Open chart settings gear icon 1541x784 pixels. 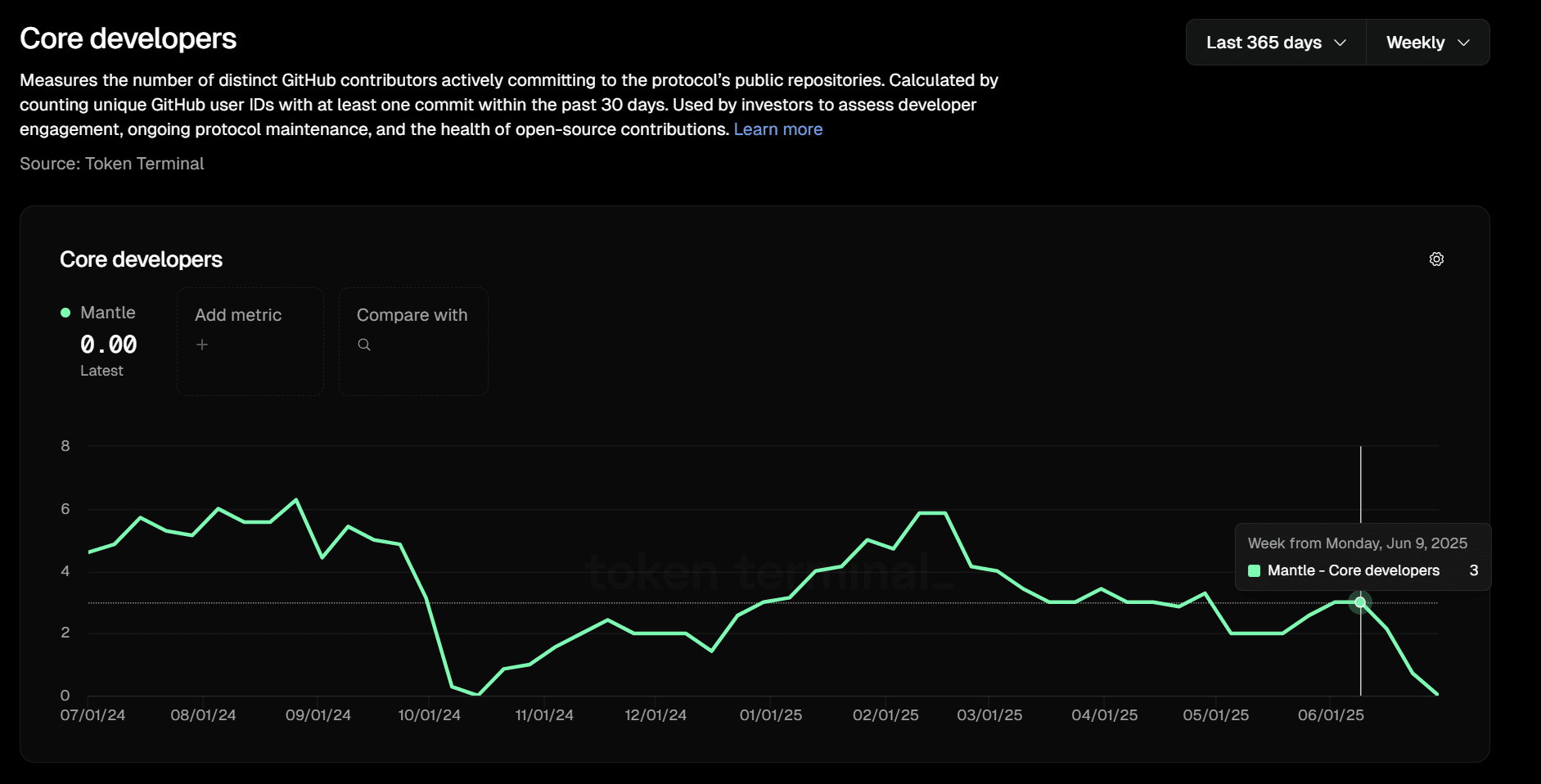click(1436, 259)
